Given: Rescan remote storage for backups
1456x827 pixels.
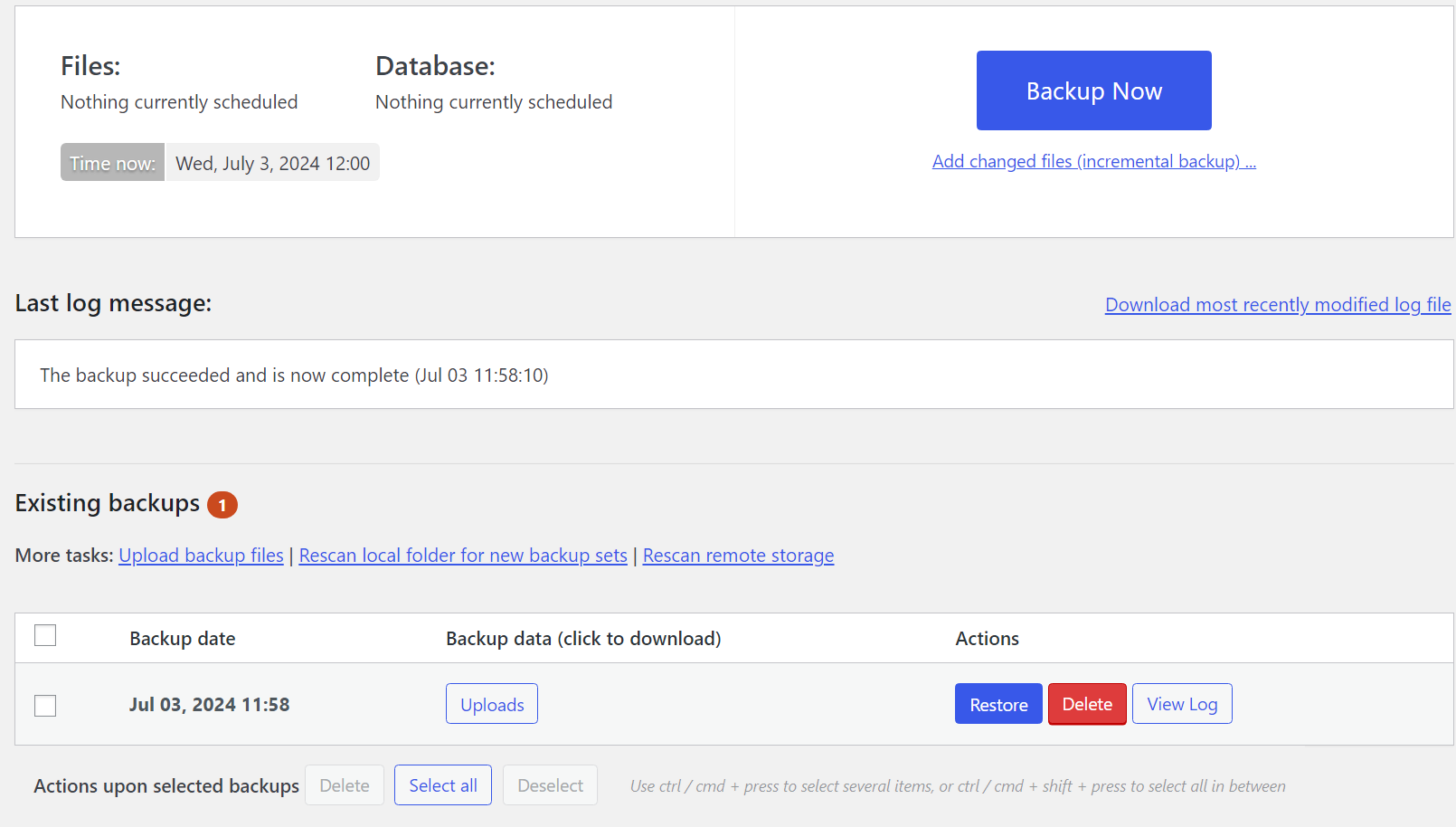Looking at the screenshot, I should pyautogui.click(x=738, y=555).
